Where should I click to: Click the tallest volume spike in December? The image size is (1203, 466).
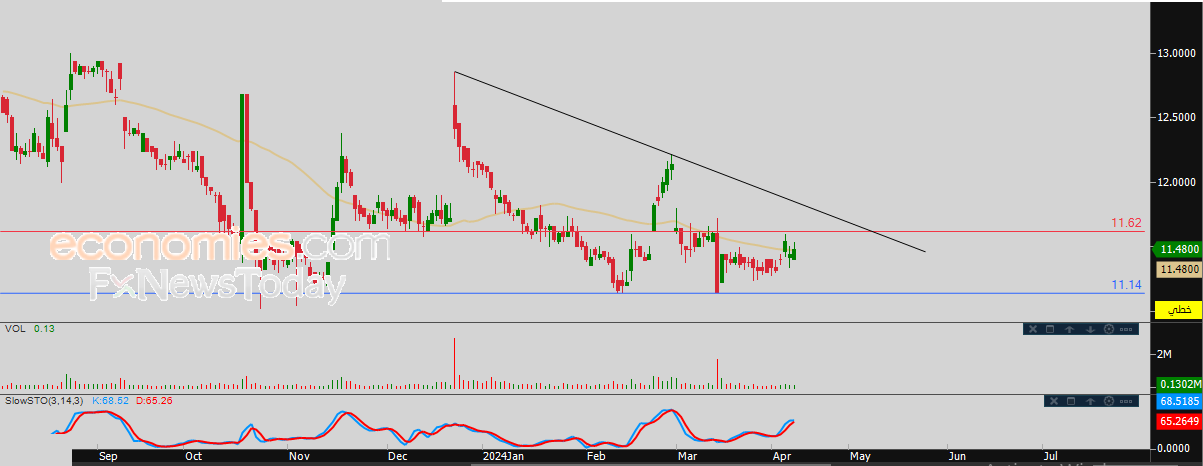click(455, 364)
